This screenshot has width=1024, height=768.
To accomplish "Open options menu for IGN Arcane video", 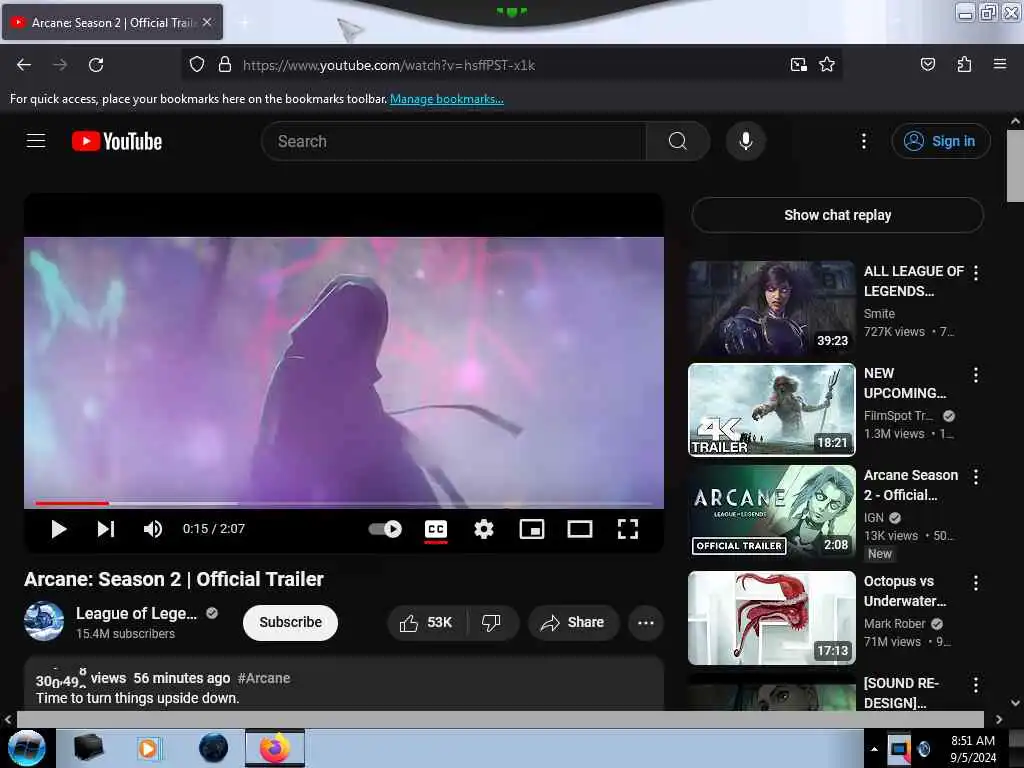I will (x=976, y=477).
